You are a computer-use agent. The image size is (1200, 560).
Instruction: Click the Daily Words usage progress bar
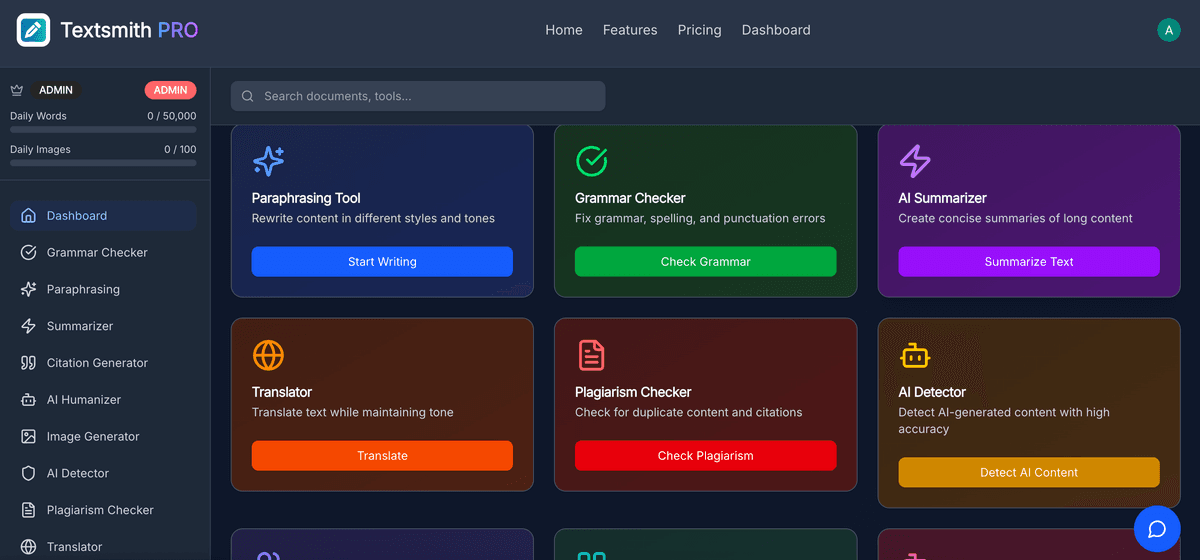[103, 129]
